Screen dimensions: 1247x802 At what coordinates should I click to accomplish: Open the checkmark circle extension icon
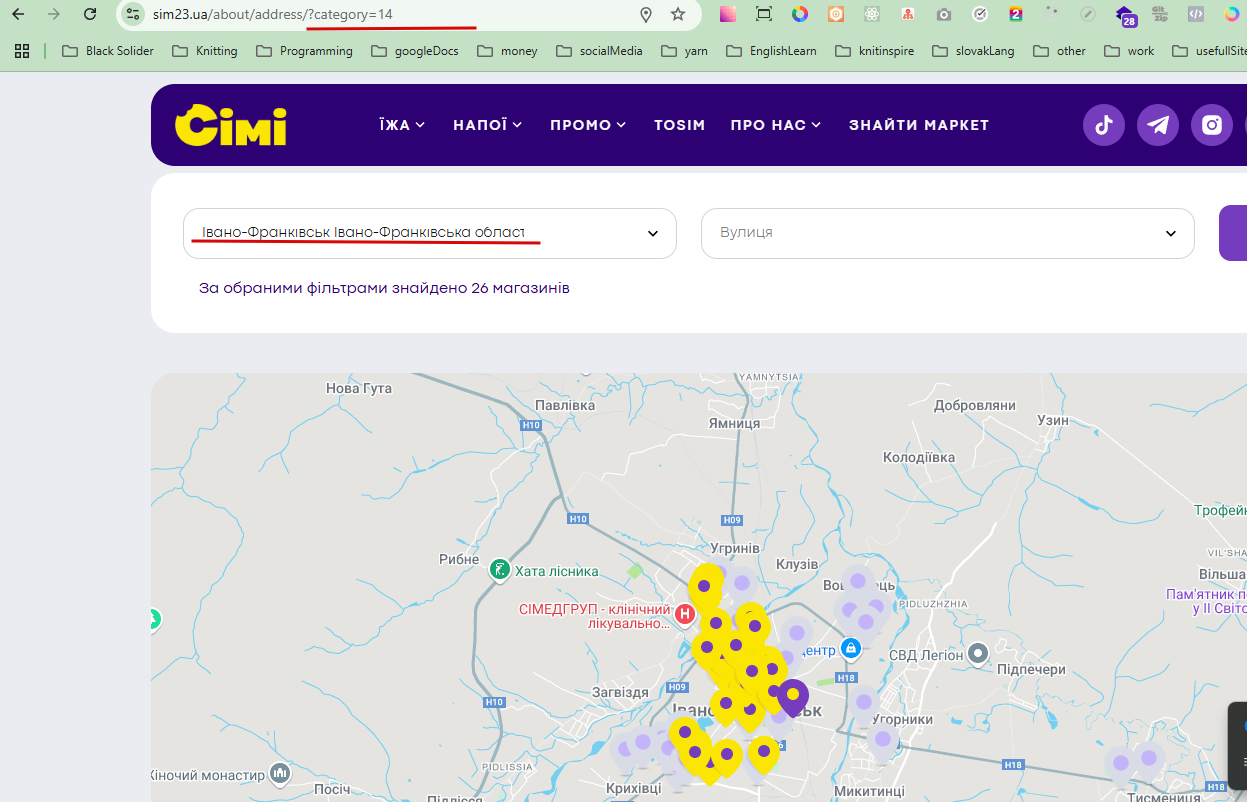tap(980, 14)
